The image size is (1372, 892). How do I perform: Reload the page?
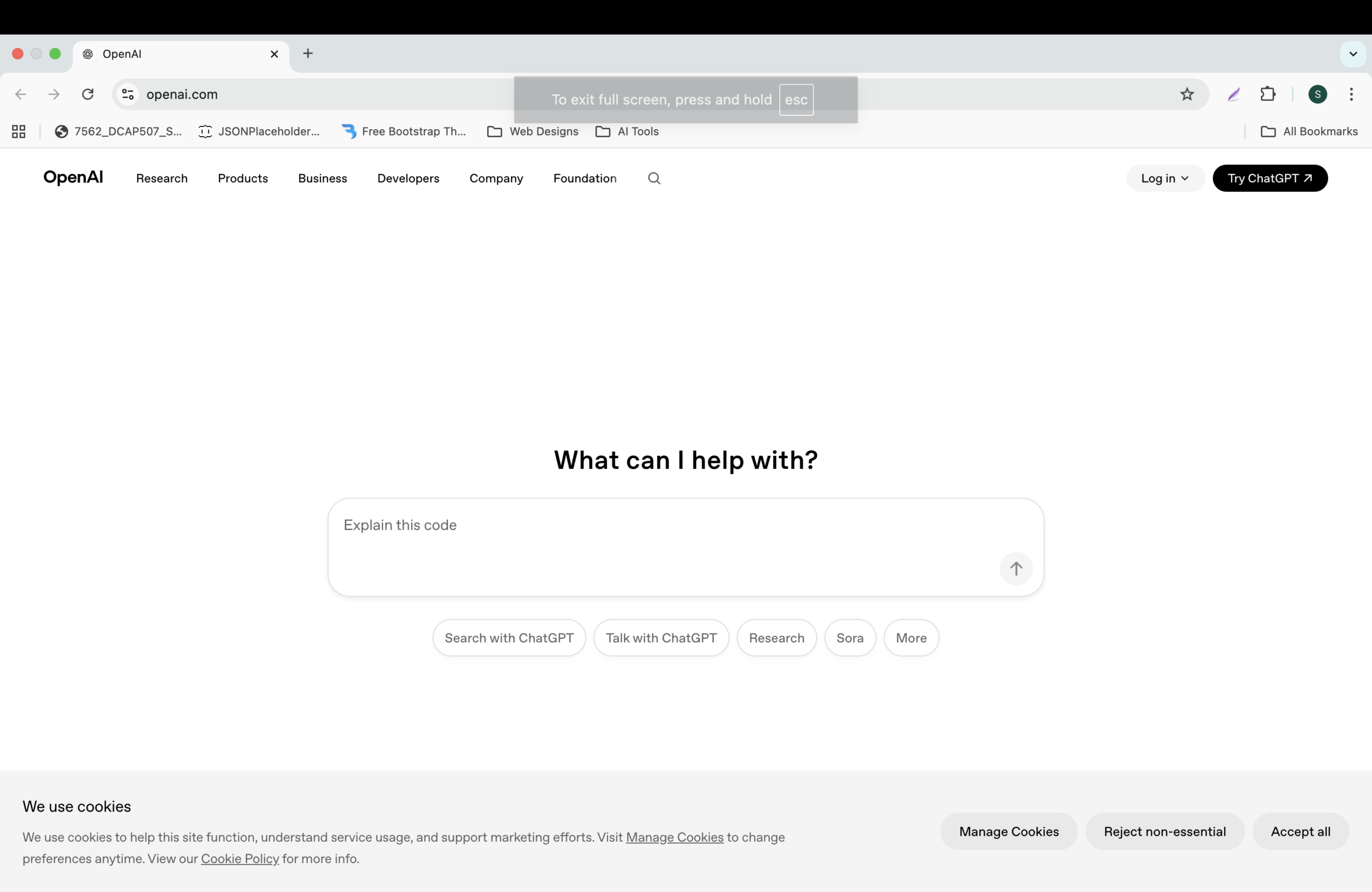click(x=87, y=94)
